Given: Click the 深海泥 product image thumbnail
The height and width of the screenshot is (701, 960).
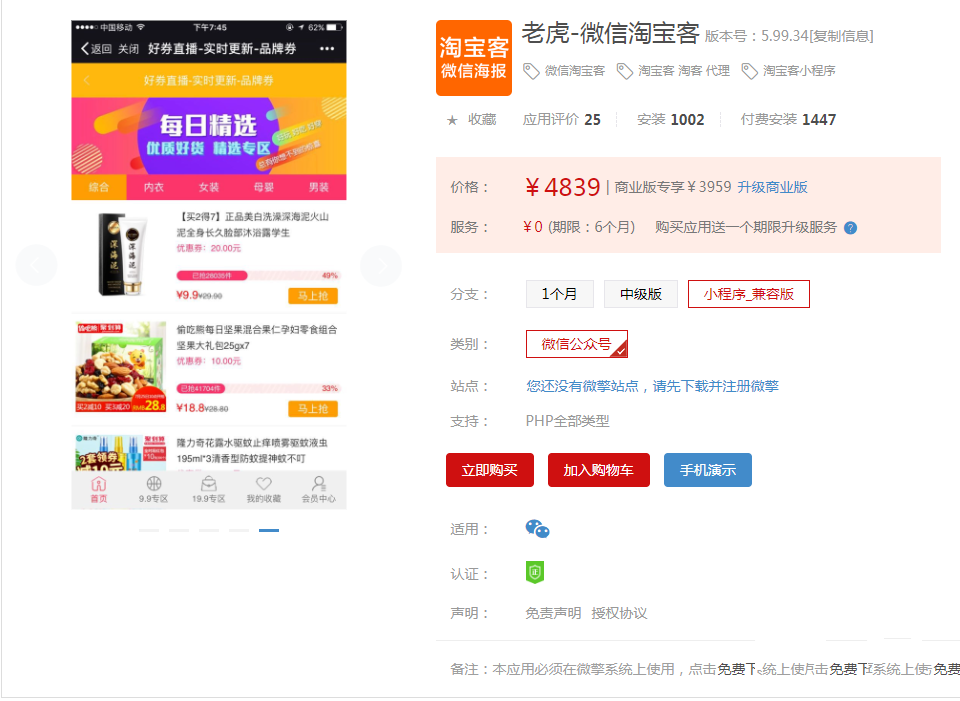Looking at the screenshot, I should tap(122, 254).
